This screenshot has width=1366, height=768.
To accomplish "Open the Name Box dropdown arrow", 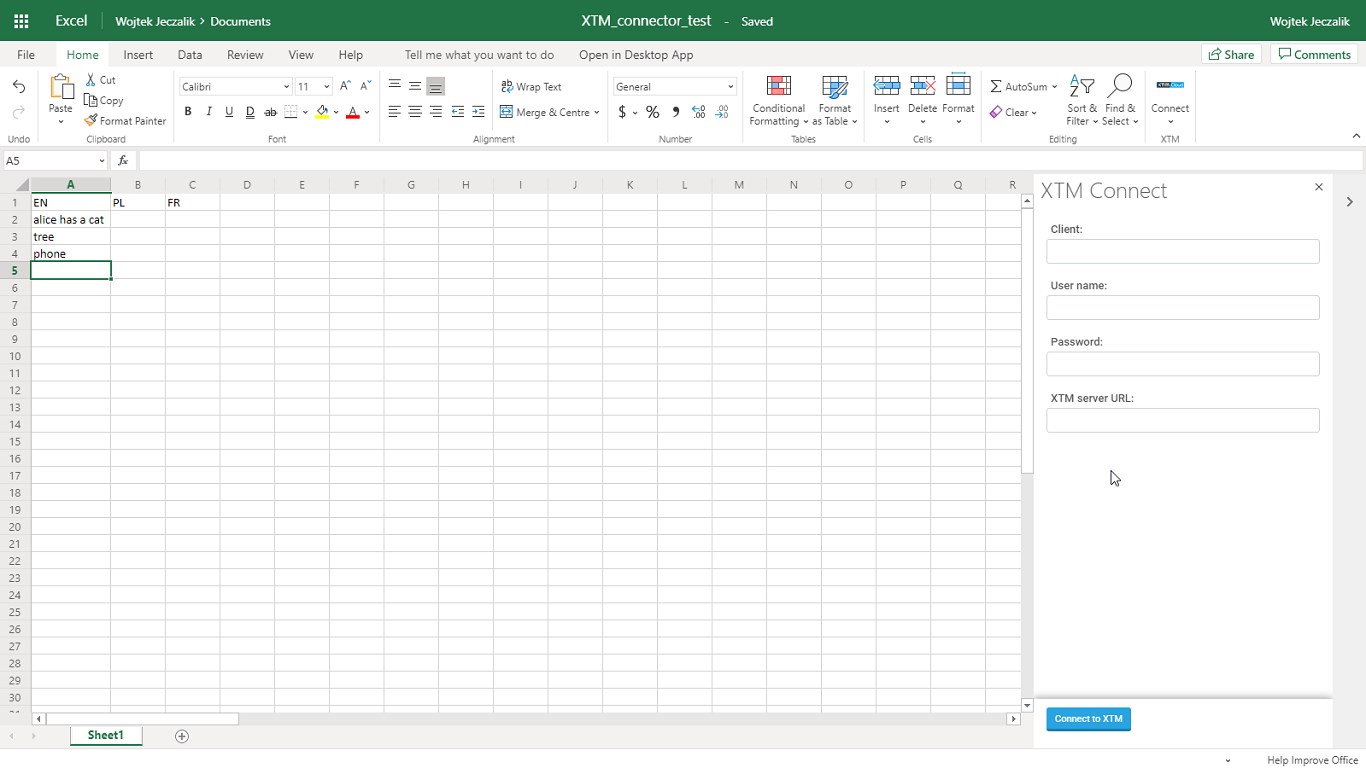I will 101,161.
